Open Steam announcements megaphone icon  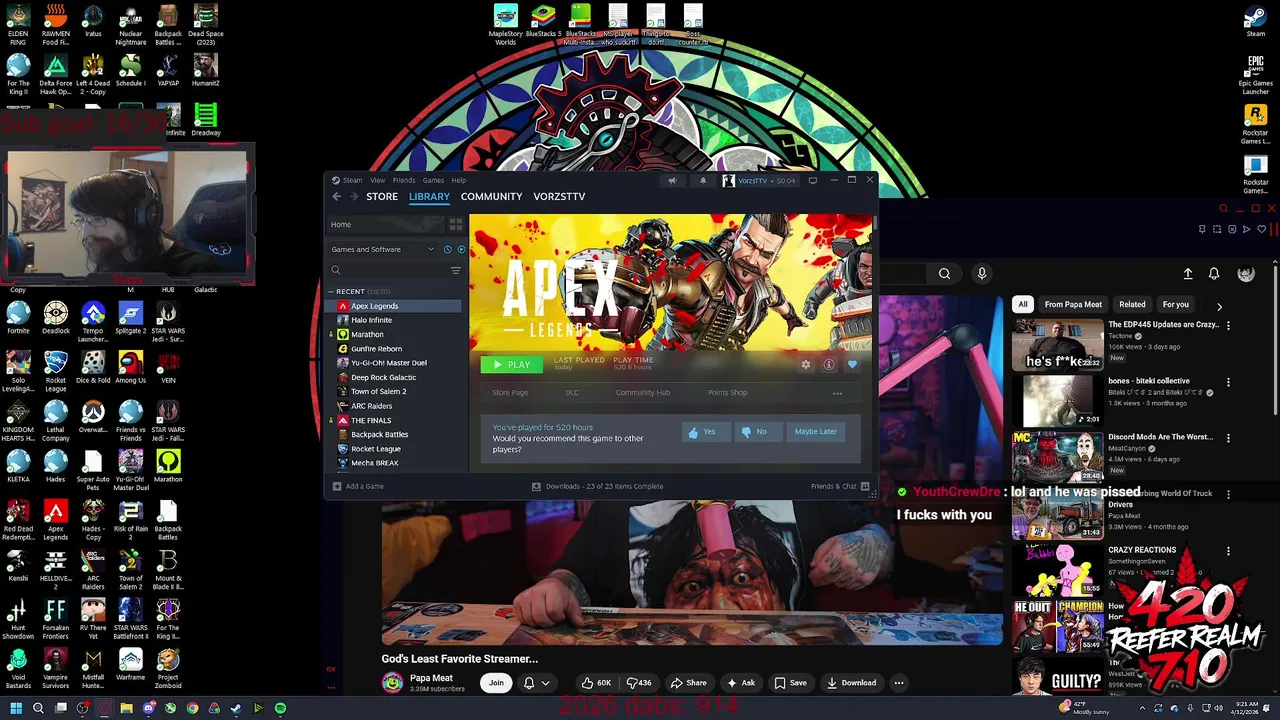click(x=672, y=181)
